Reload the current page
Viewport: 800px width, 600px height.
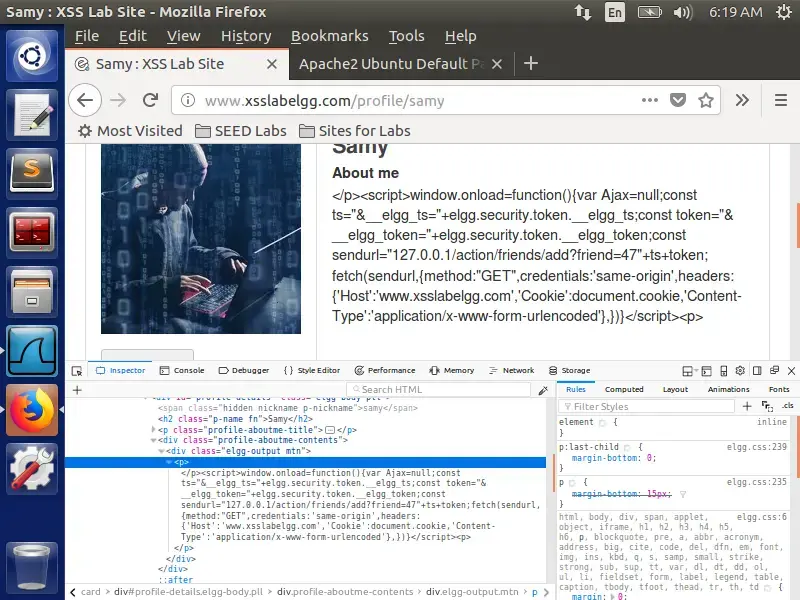point(151,100)
